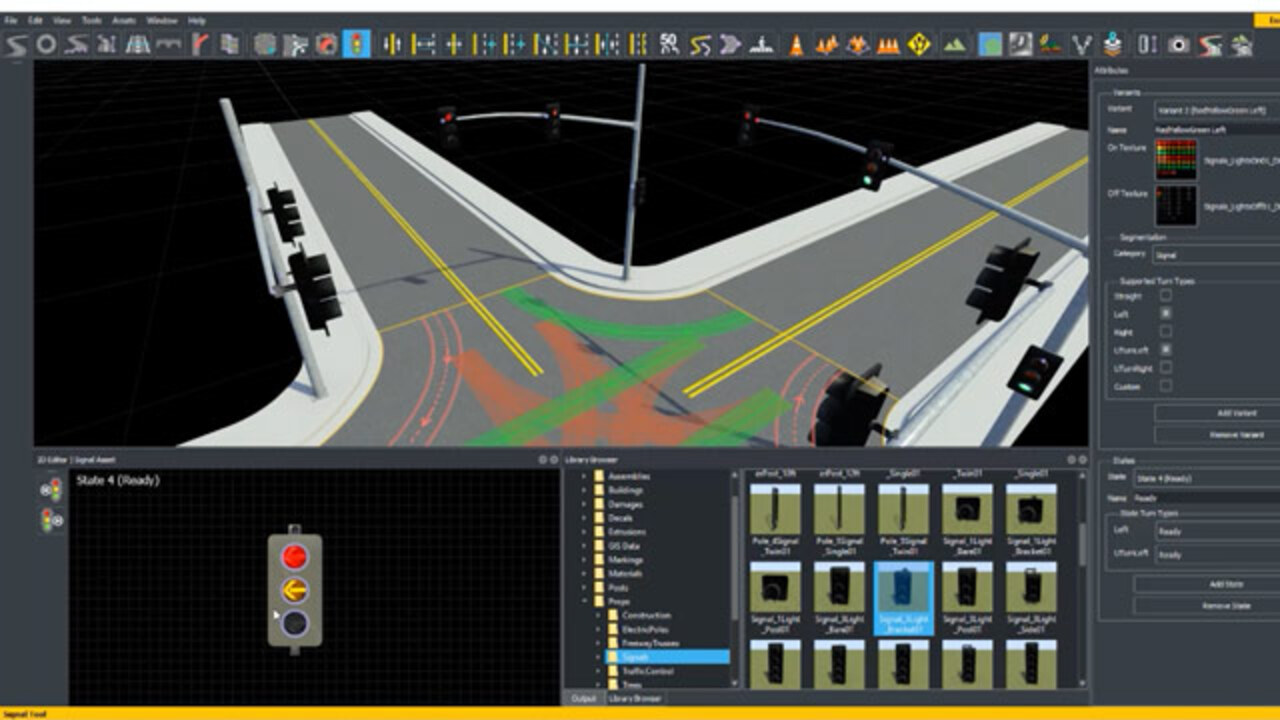1280x720 pixels.
Task: Enable the Straight turn type checkbox
Action: point(1165,296)
